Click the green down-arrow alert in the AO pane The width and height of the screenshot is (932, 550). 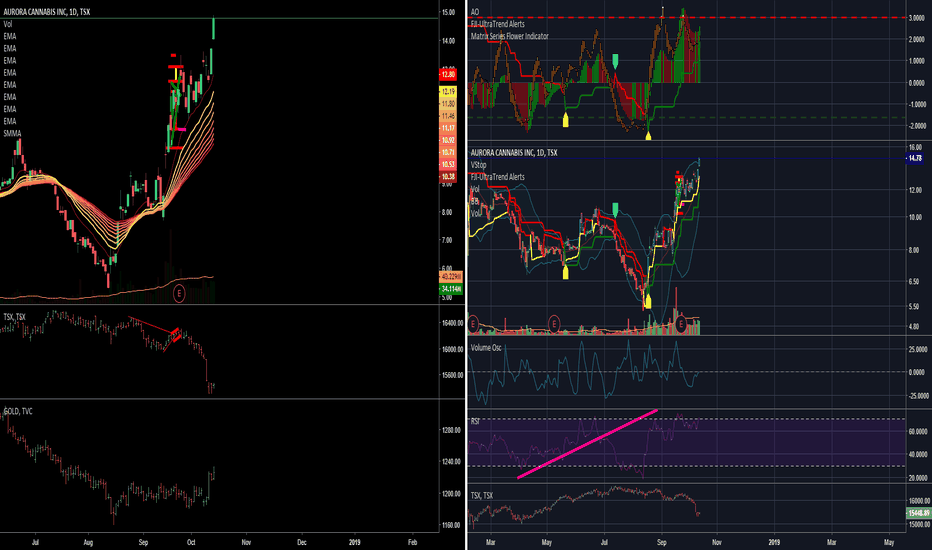(615, 60)
